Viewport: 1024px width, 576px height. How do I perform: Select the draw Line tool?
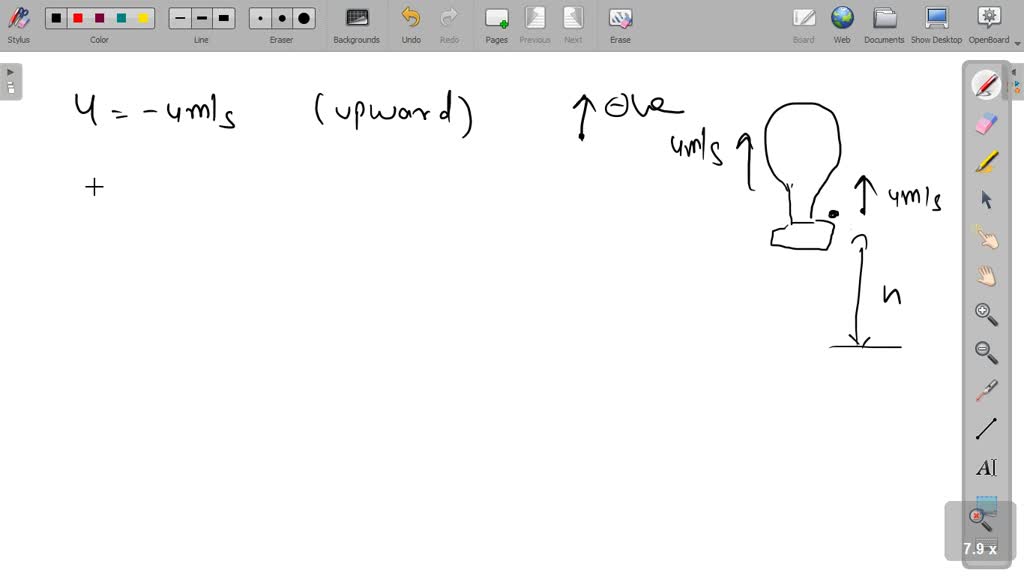[x=986, y=429]
